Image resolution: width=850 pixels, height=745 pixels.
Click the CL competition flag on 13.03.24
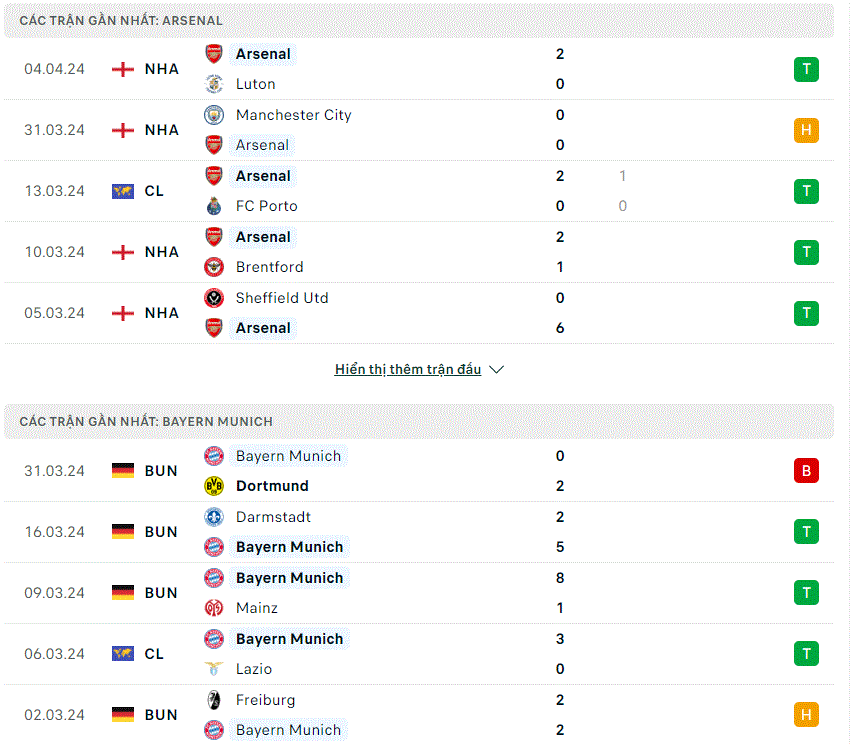tap(123, 191)
